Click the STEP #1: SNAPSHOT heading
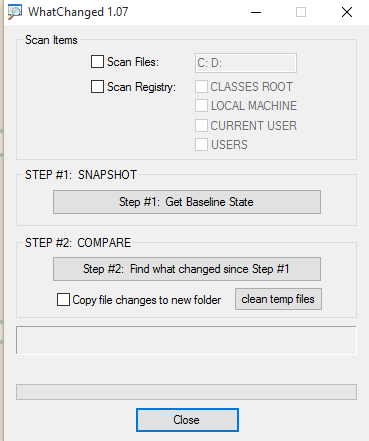The image size is (369, 441). [81, 175]
